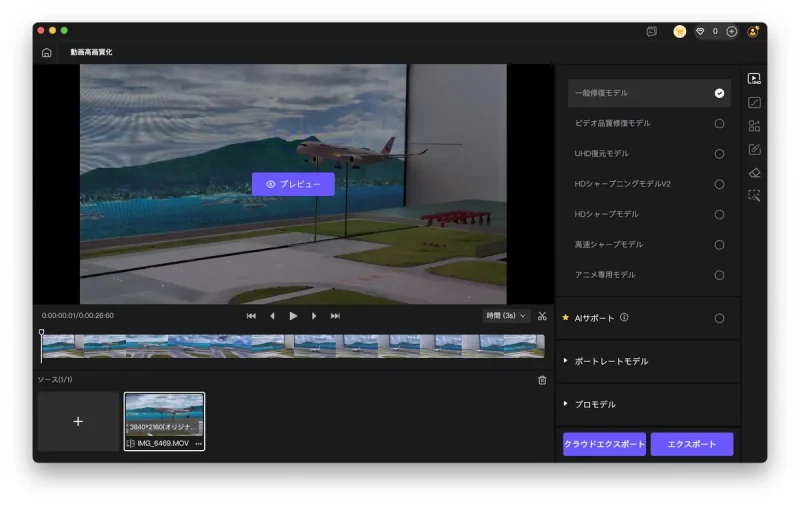Choose the アニメ専用モデル option

719,274
